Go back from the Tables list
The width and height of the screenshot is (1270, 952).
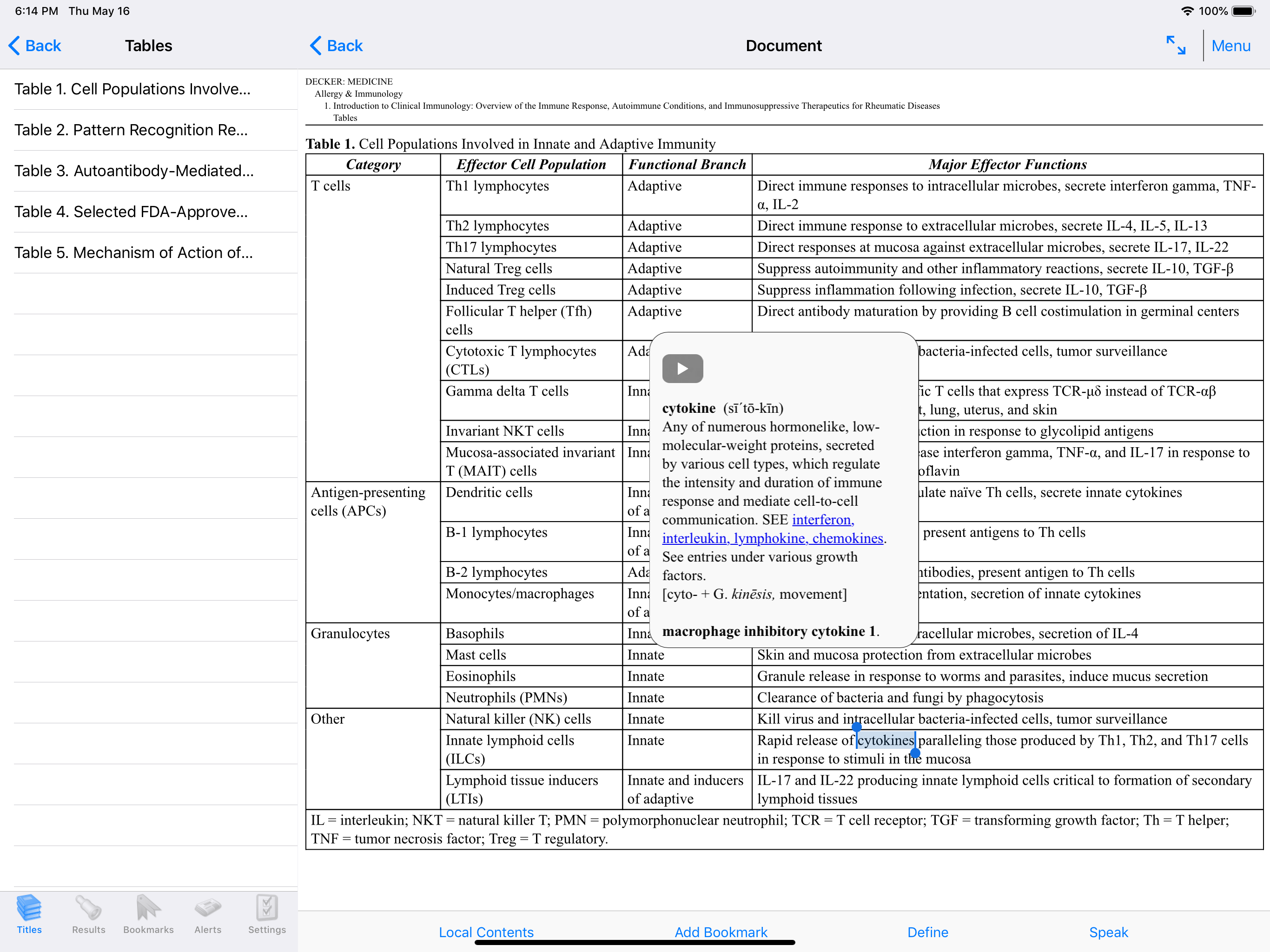(x=35, y=46)
